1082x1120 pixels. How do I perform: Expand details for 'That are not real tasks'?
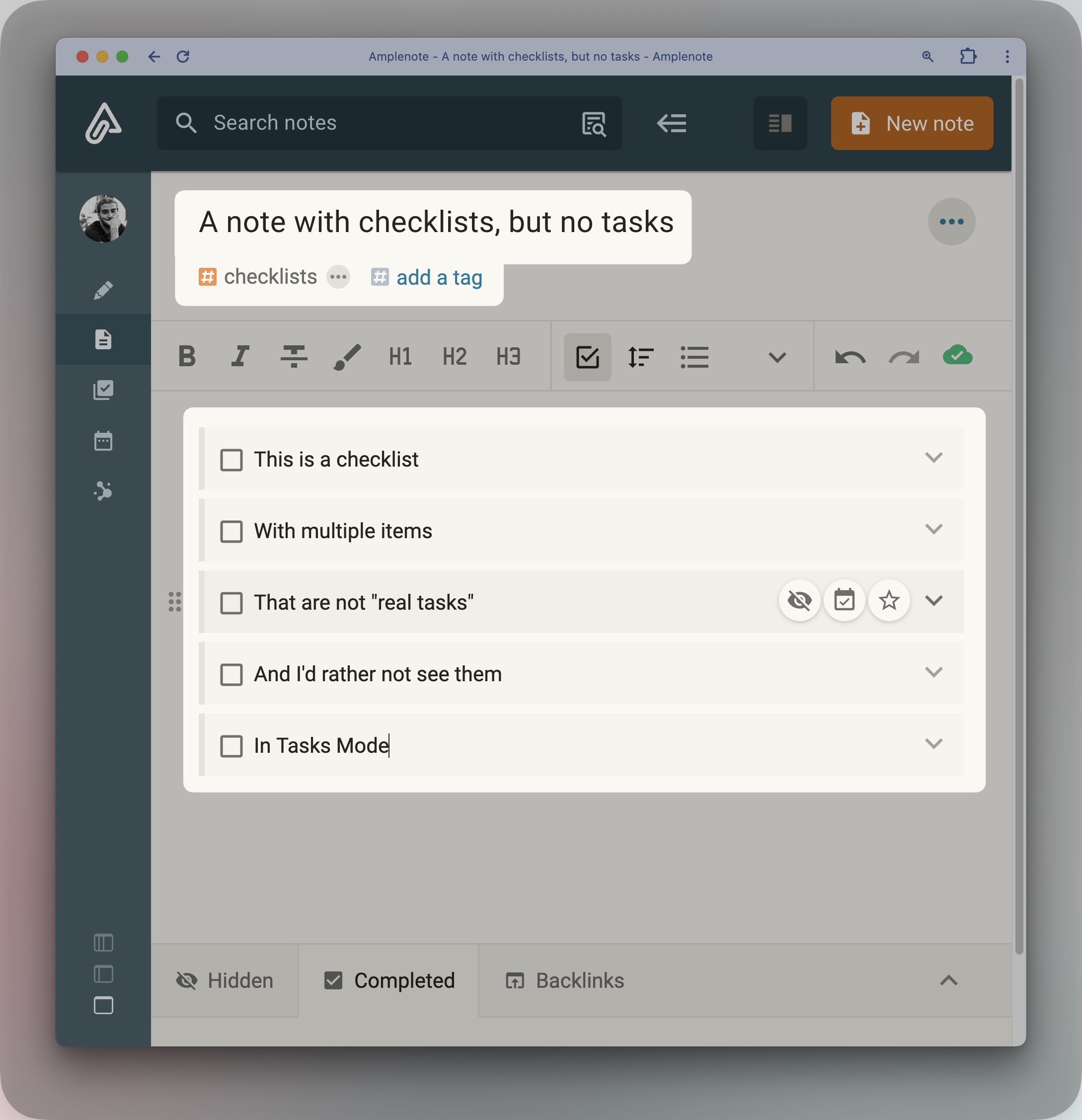click(933, 600)
